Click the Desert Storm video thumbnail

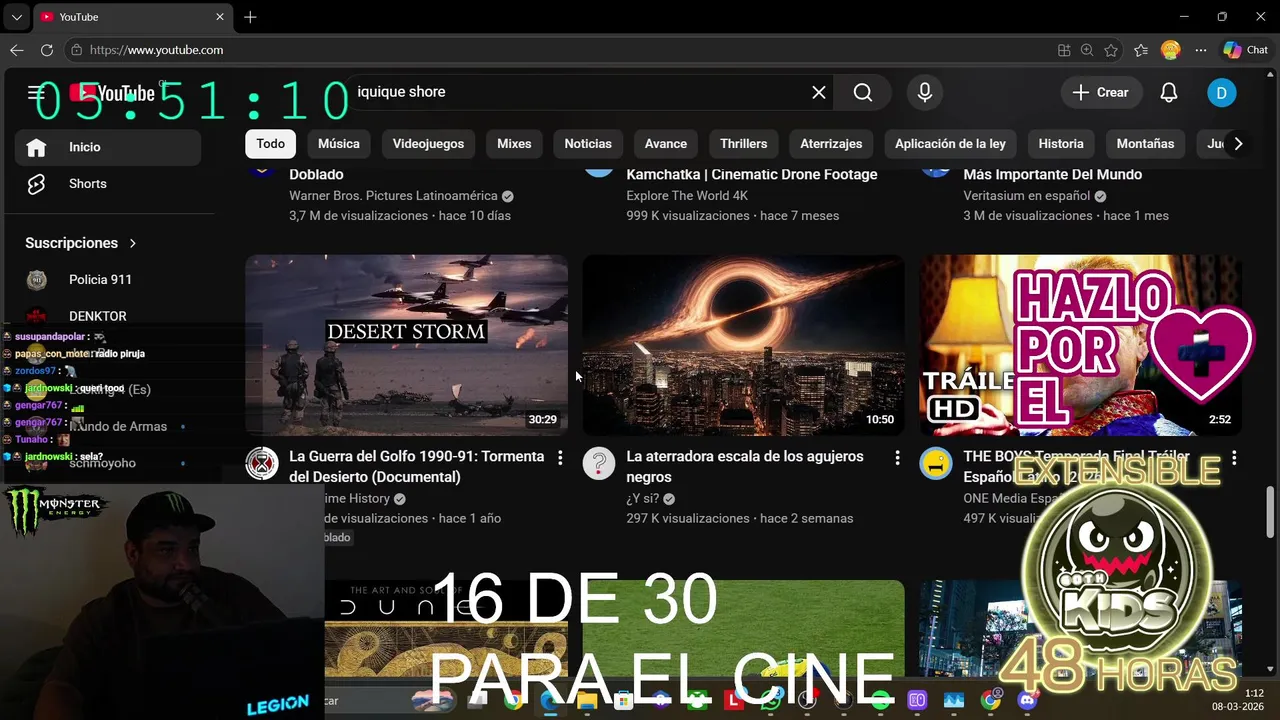click(x=407, y=345)
